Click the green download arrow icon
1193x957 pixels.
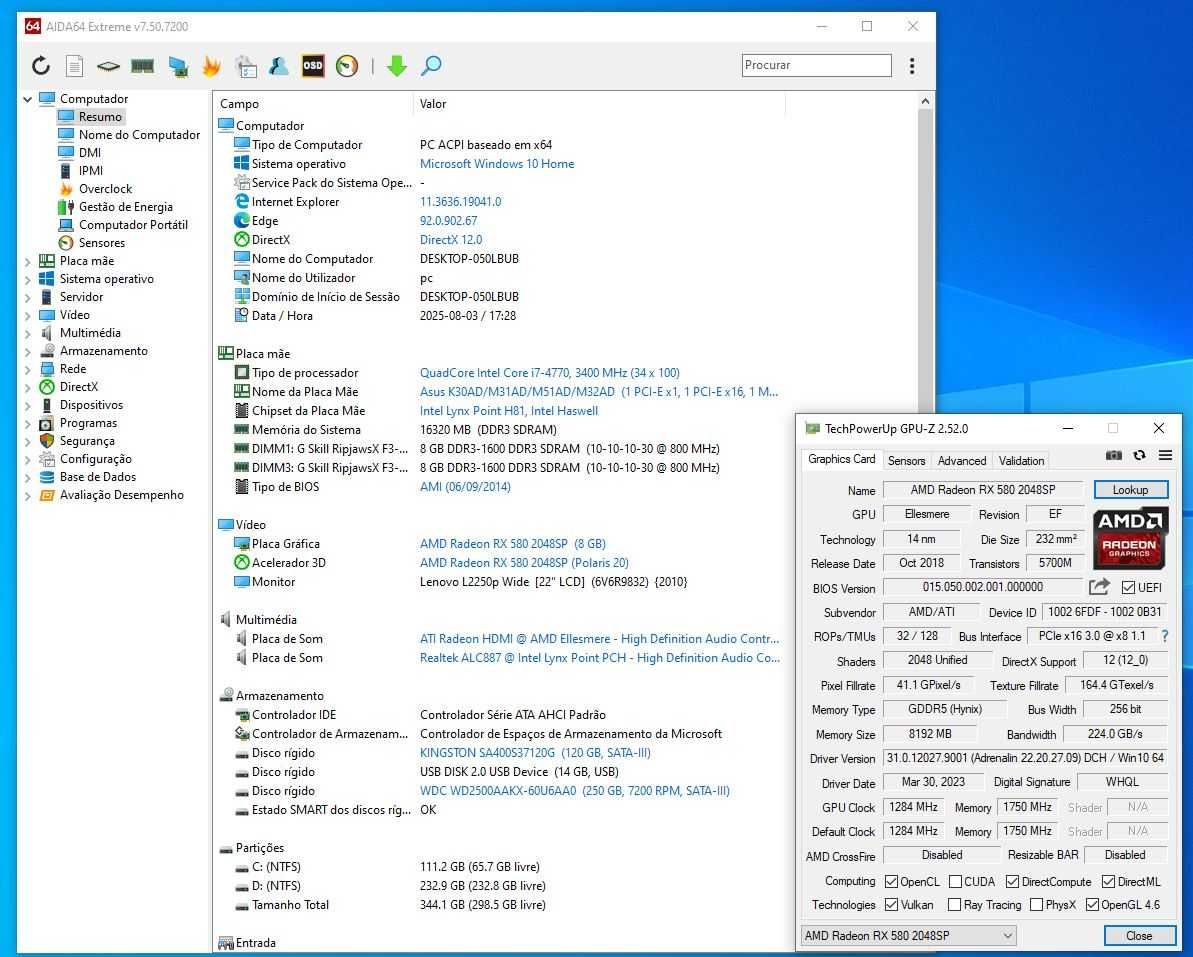396,66
